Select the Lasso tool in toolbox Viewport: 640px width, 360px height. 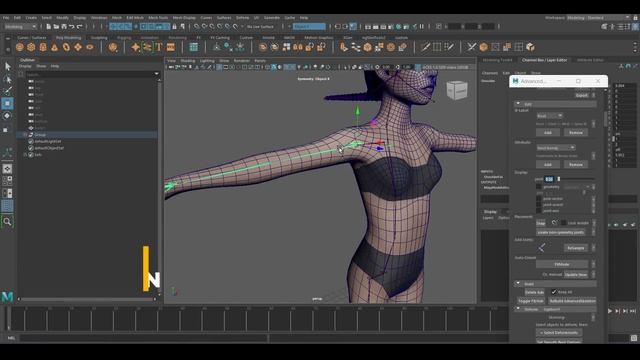point(7,79)
